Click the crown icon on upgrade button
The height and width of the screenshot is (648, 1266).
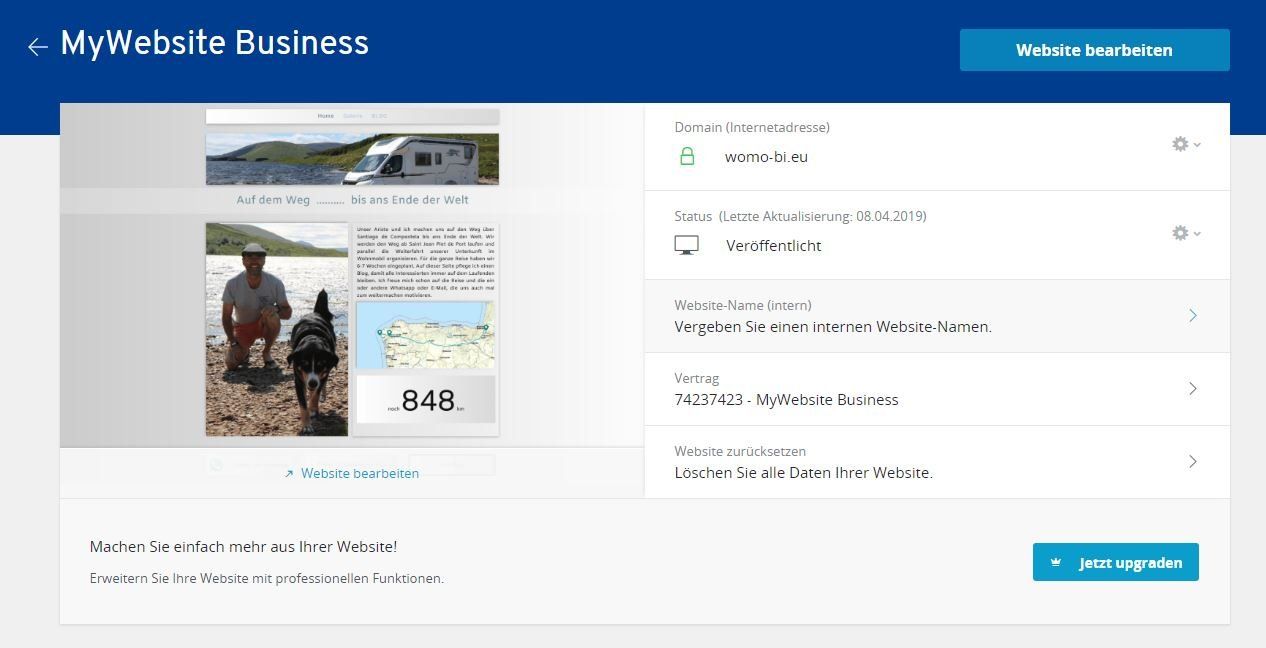(x=1056, y=562)
